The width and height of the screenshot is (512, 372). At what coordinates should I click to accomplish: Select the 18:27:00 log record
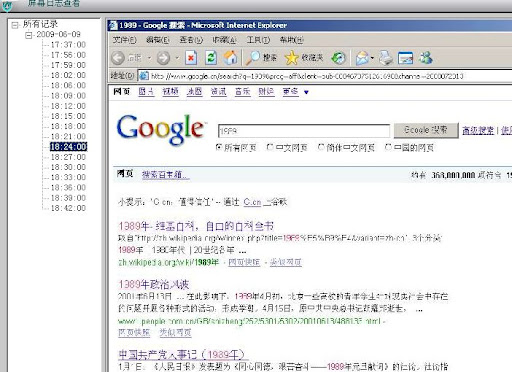coord(68,157)
